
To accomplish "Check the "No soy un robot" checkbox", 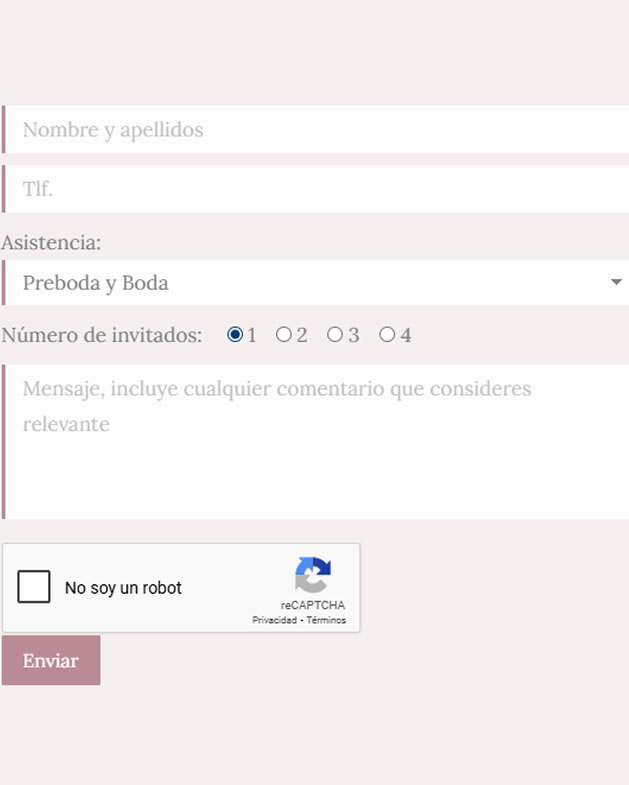I will pyautogui.click(x=34, y=587).
